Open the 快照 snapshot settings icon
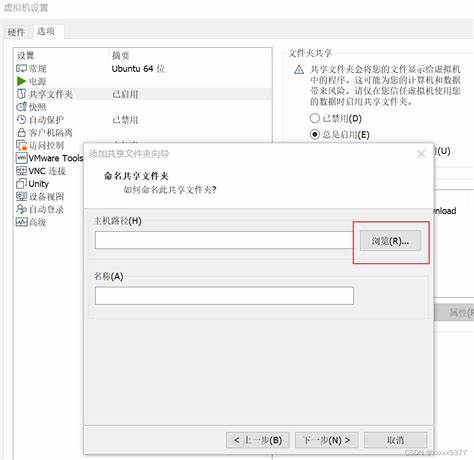This screenshot has width=474, height=460. click(21, 107)
